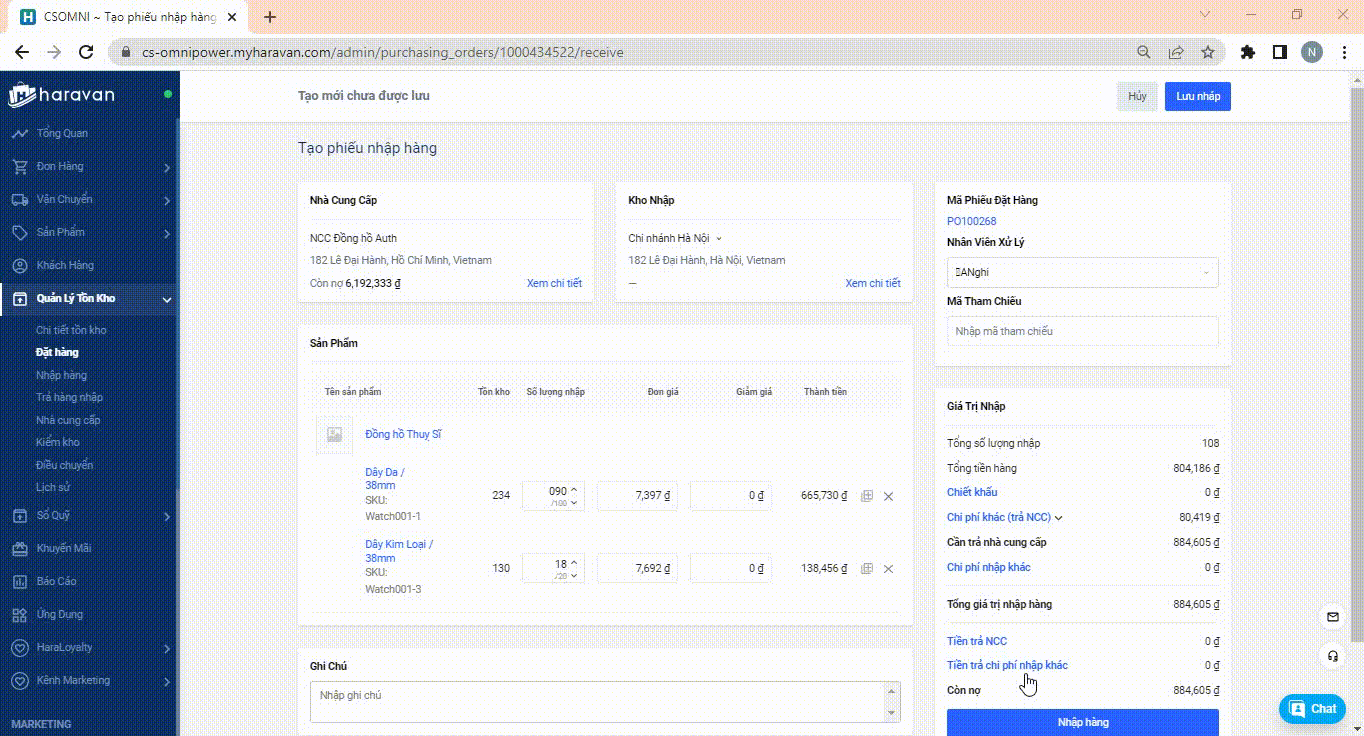Open the Chiết khấu link
Screen dimensions: 1364x736
tap(972, 492)
